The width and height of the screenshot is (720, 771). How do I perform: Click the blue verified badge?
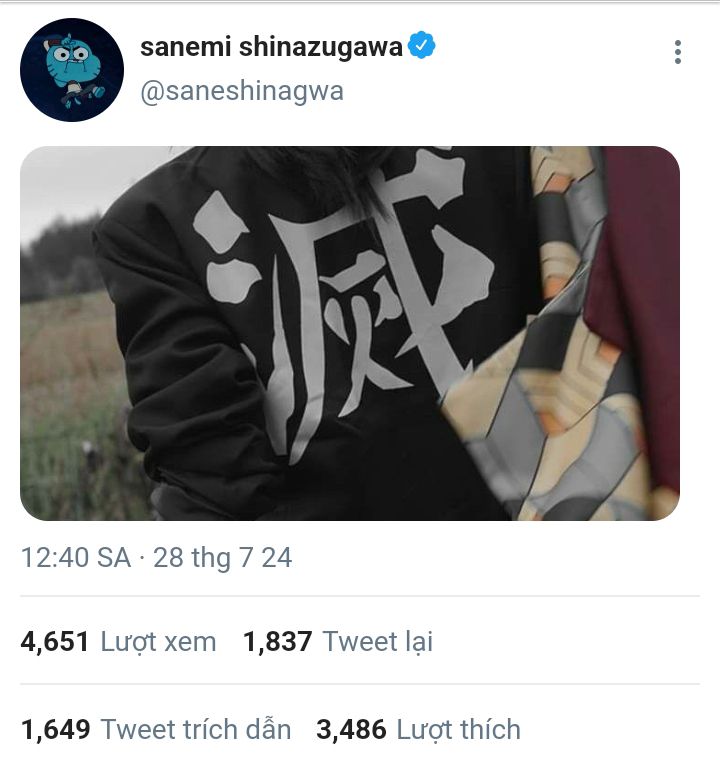[422, 46]
